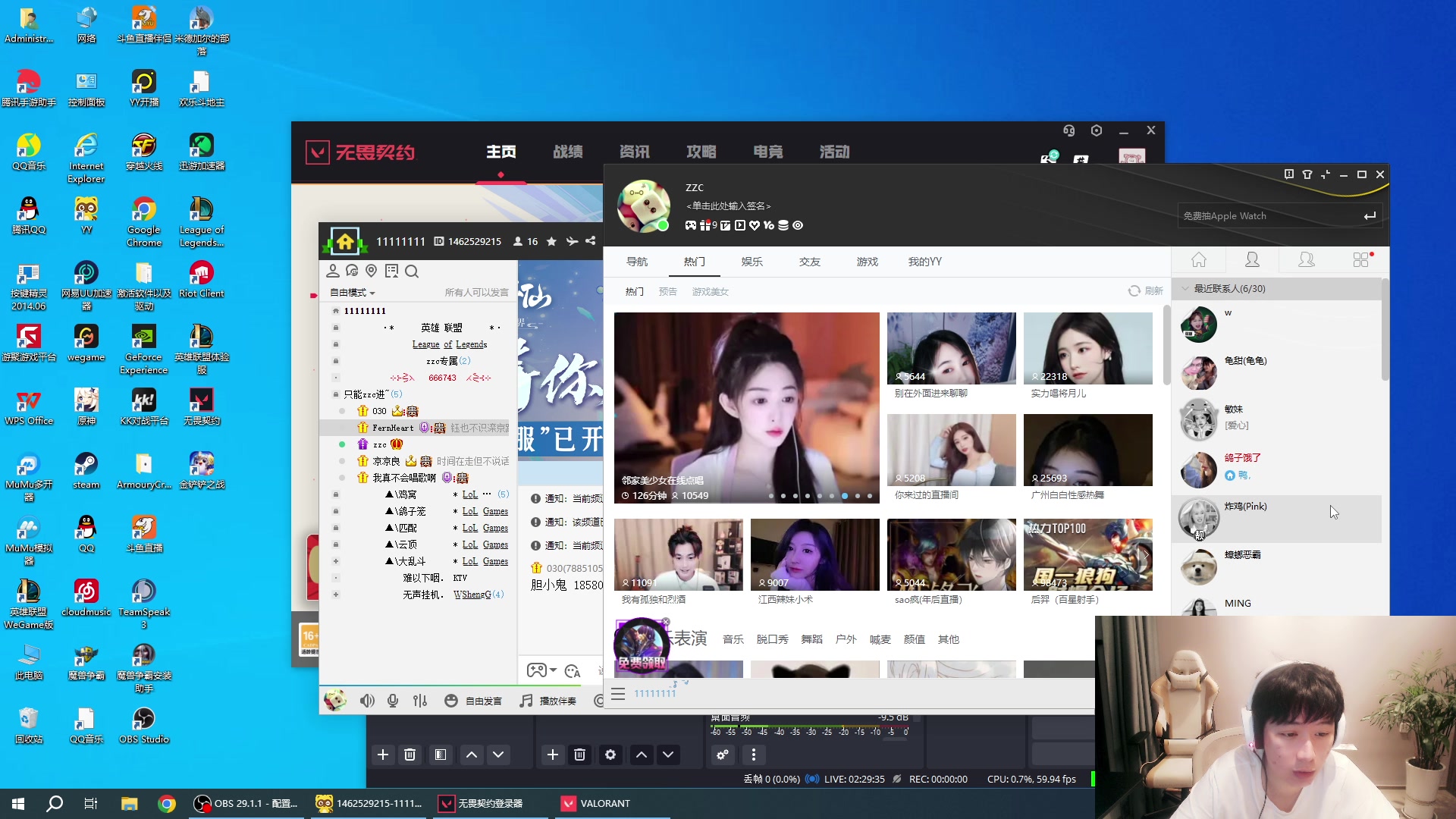The height and width of the screenshot is (819, 1456).
Task: Switch to 战绩 tab in 无畏契约 window
Action: click(x=568, y=152)
